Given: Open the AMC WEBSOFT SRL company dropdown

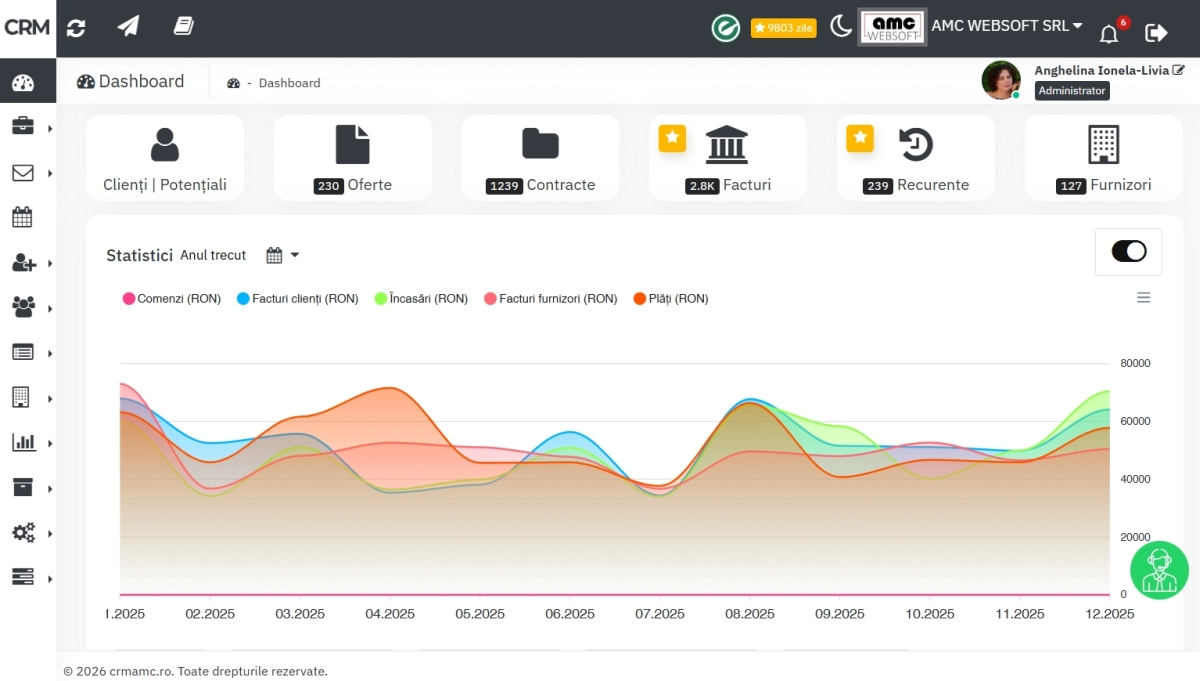Looking at the screenshot, I should (x=1007, y=26).
